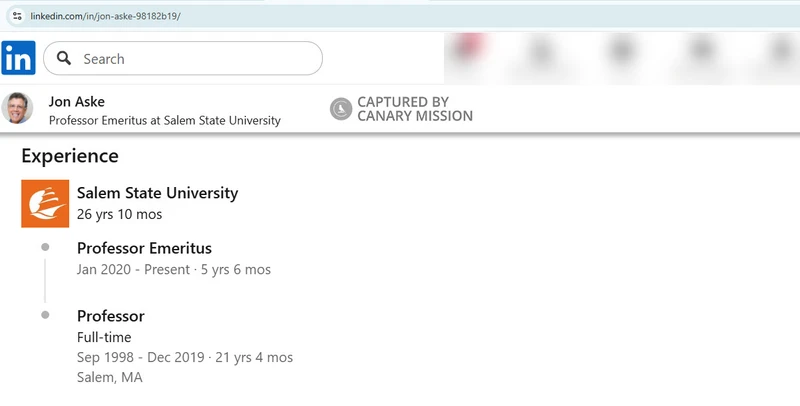Open the LinkedIn home logo
The image size is (800, 406).
pyautogui.click(x=18, y=58)
